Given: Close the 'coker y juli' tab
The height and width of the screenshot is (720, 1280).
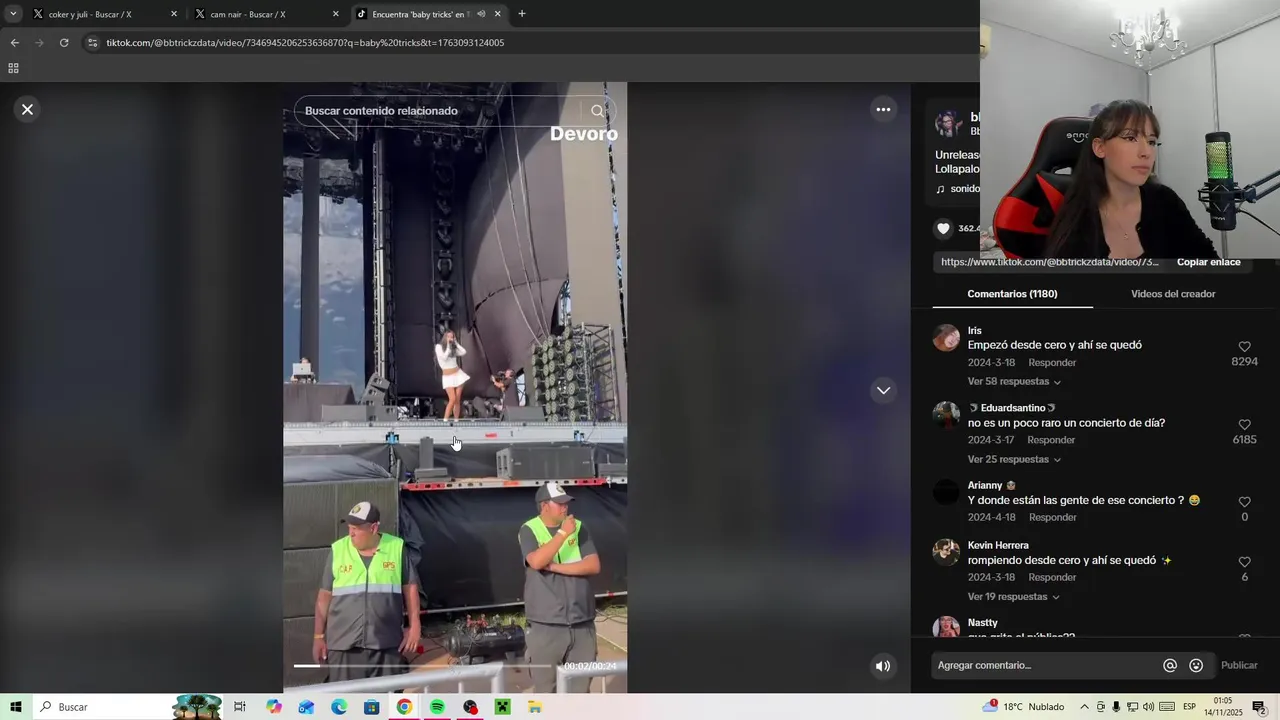Looking at the screenshot, I should [x=174, y=14].
